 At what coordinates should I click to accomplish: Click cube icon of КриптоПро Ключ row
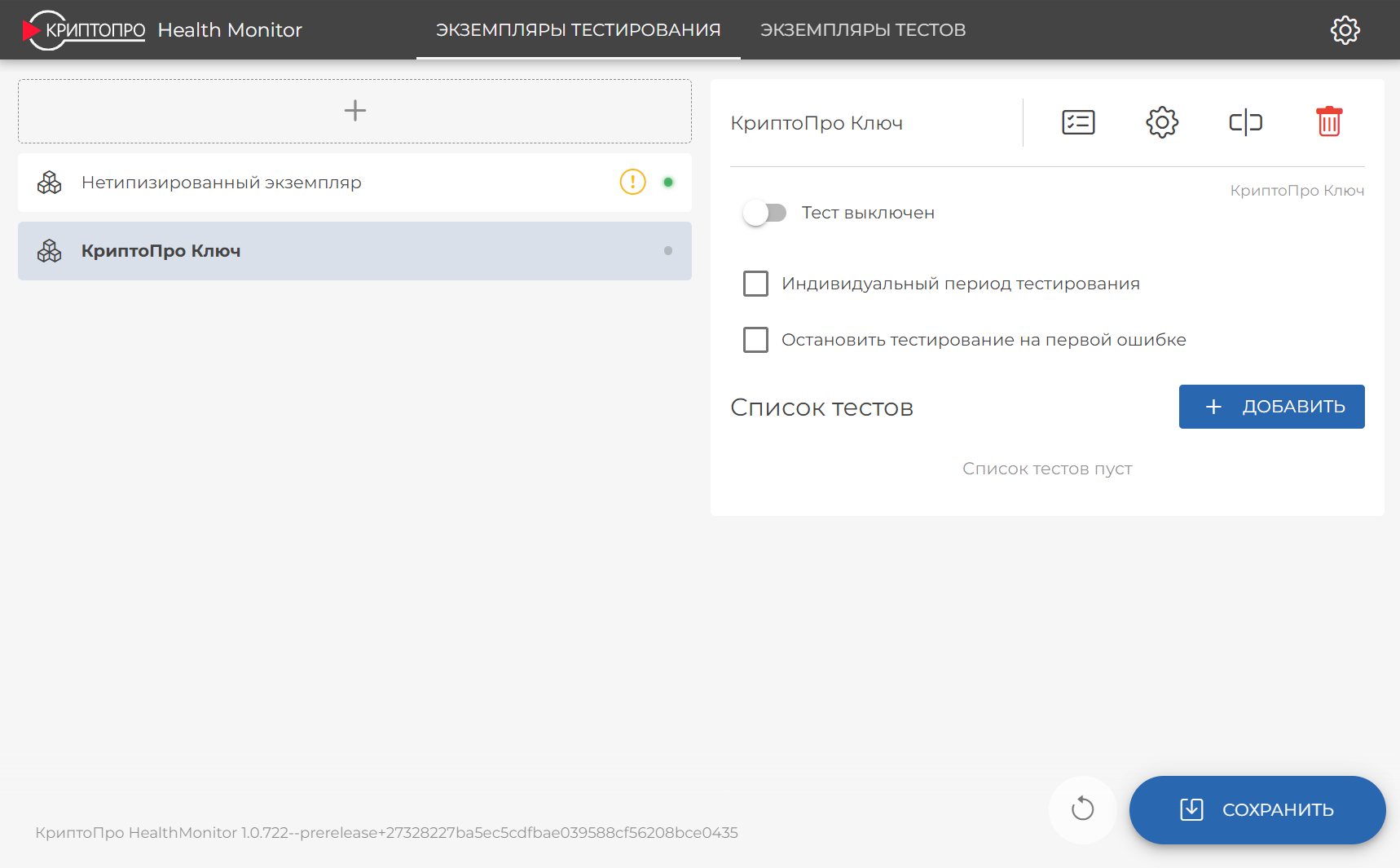50,251
